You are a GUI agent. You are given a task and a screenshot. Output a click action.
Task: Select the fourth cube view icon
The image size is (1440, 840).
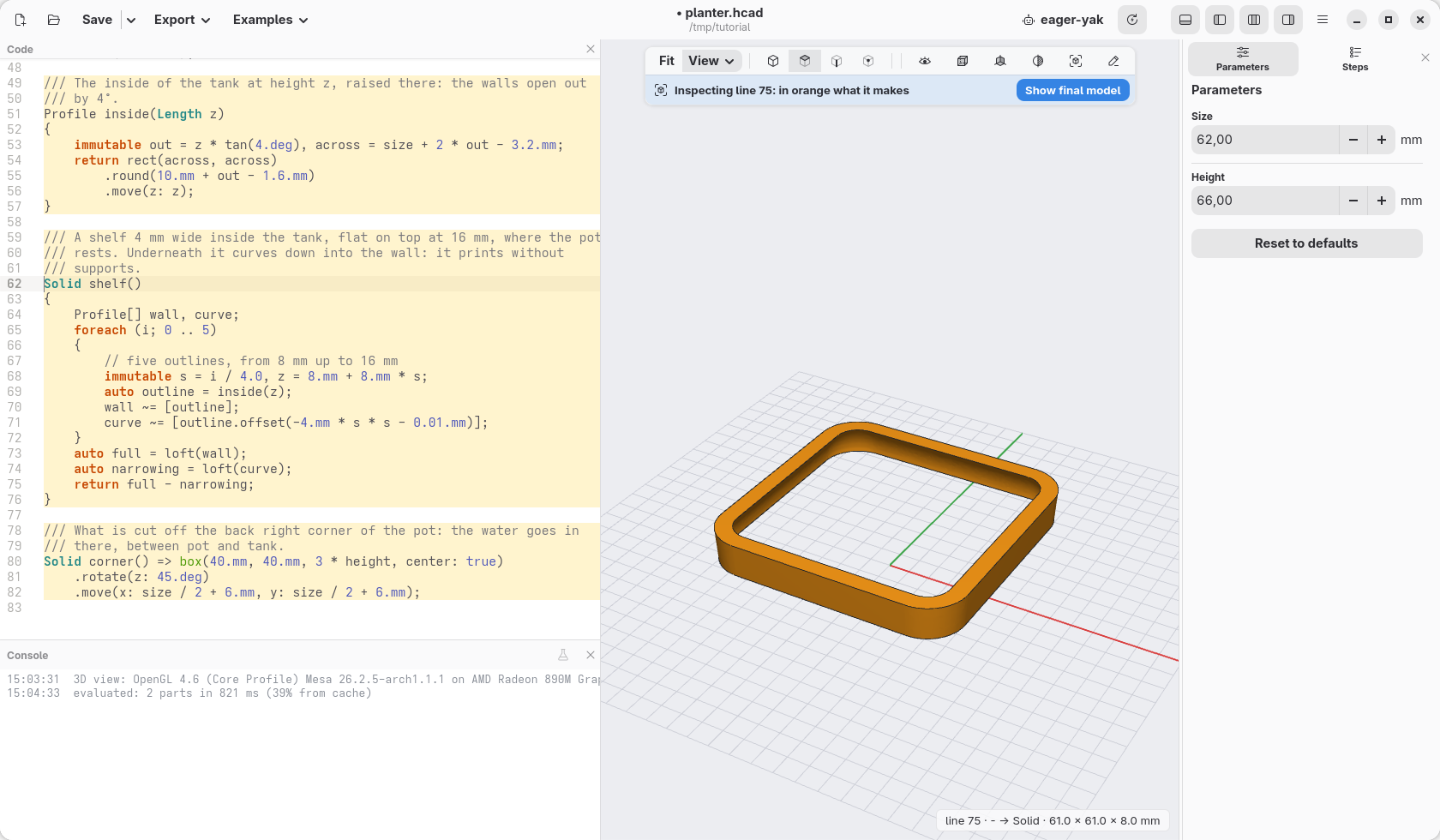click(868, 61)
